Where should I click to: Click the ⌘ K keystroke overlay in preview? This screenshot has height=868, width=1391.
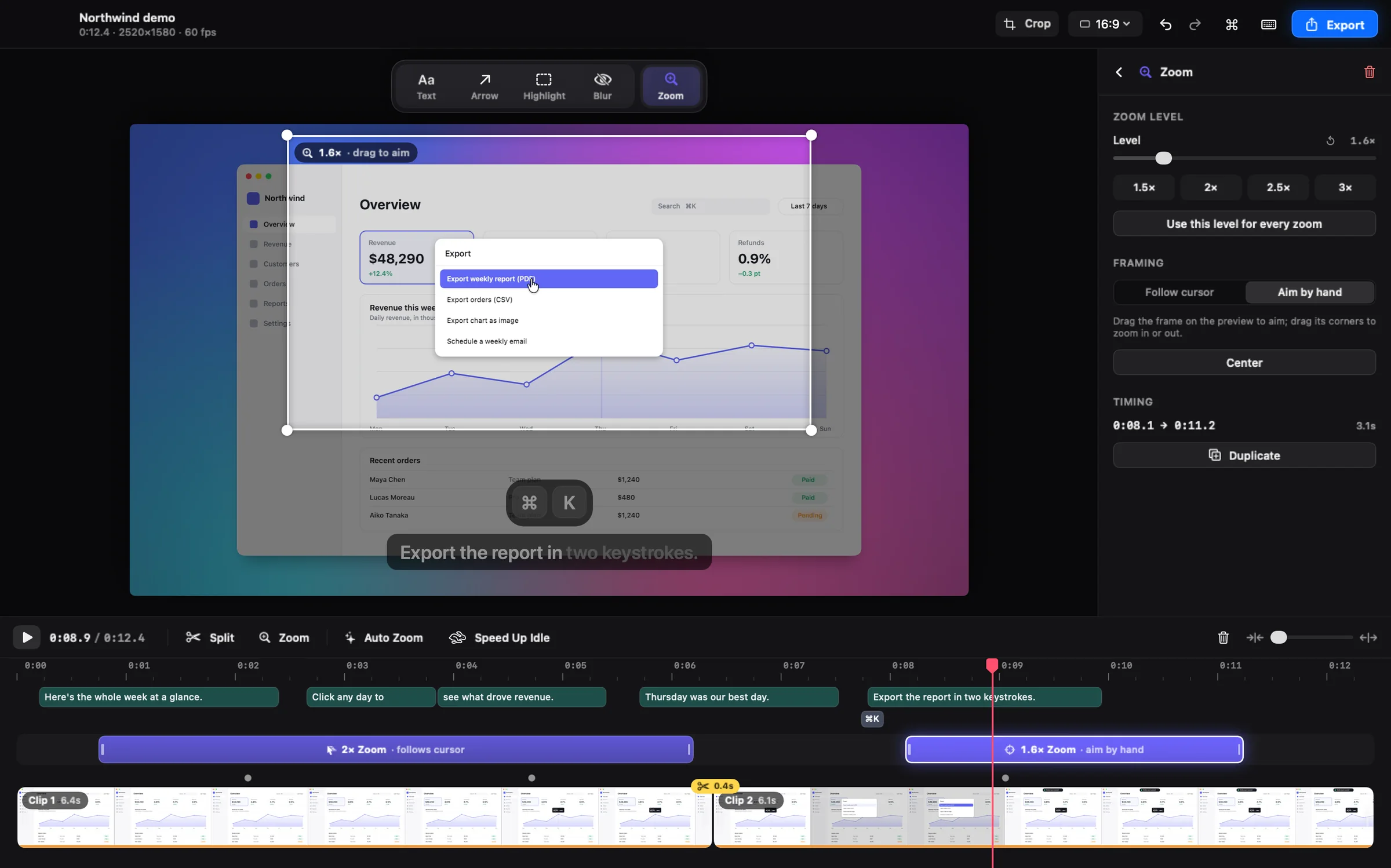(x=549, y=502)
